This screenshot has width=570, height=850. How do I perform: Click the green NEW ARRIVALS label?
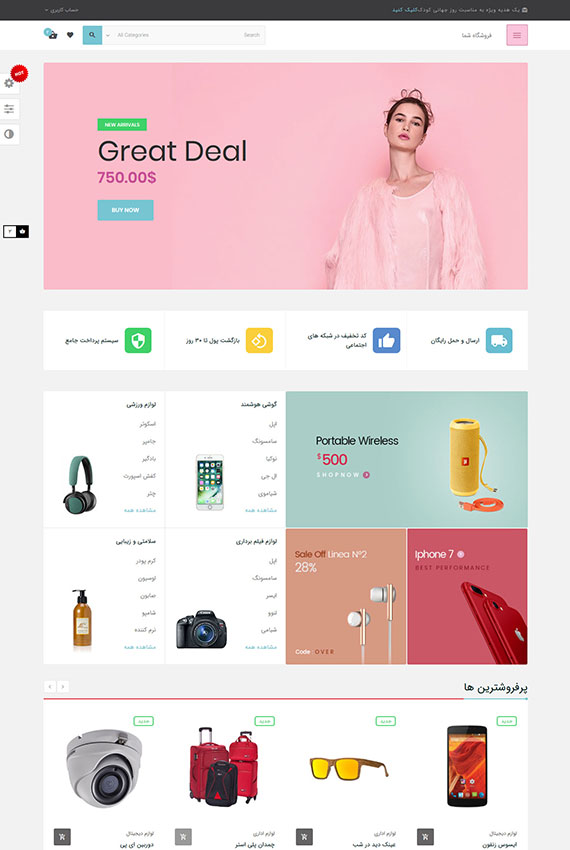(x=122, y=125)
